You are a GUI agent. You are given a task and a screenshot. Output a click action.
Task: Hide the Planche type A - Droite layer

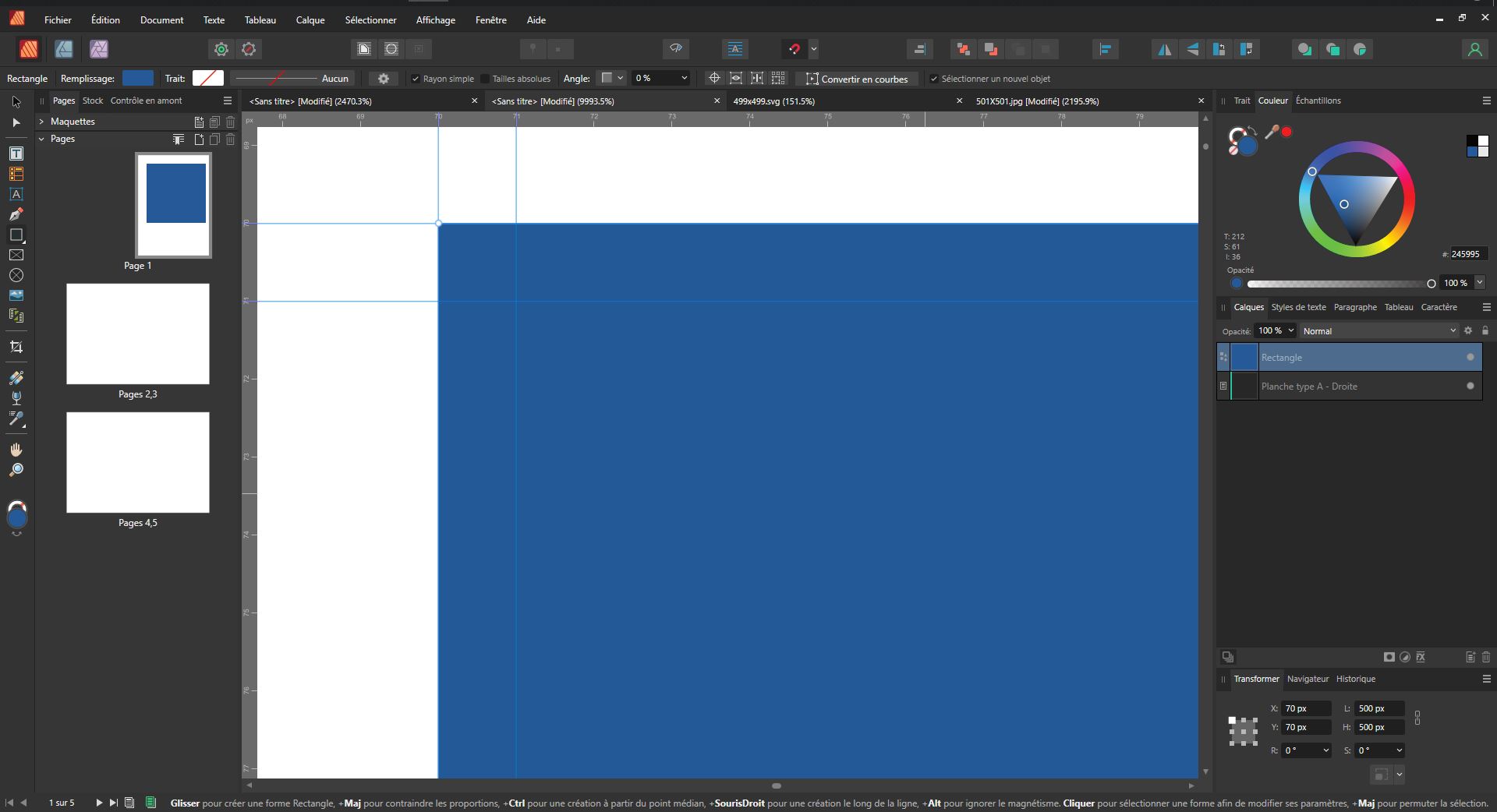tap(1470, 386)
